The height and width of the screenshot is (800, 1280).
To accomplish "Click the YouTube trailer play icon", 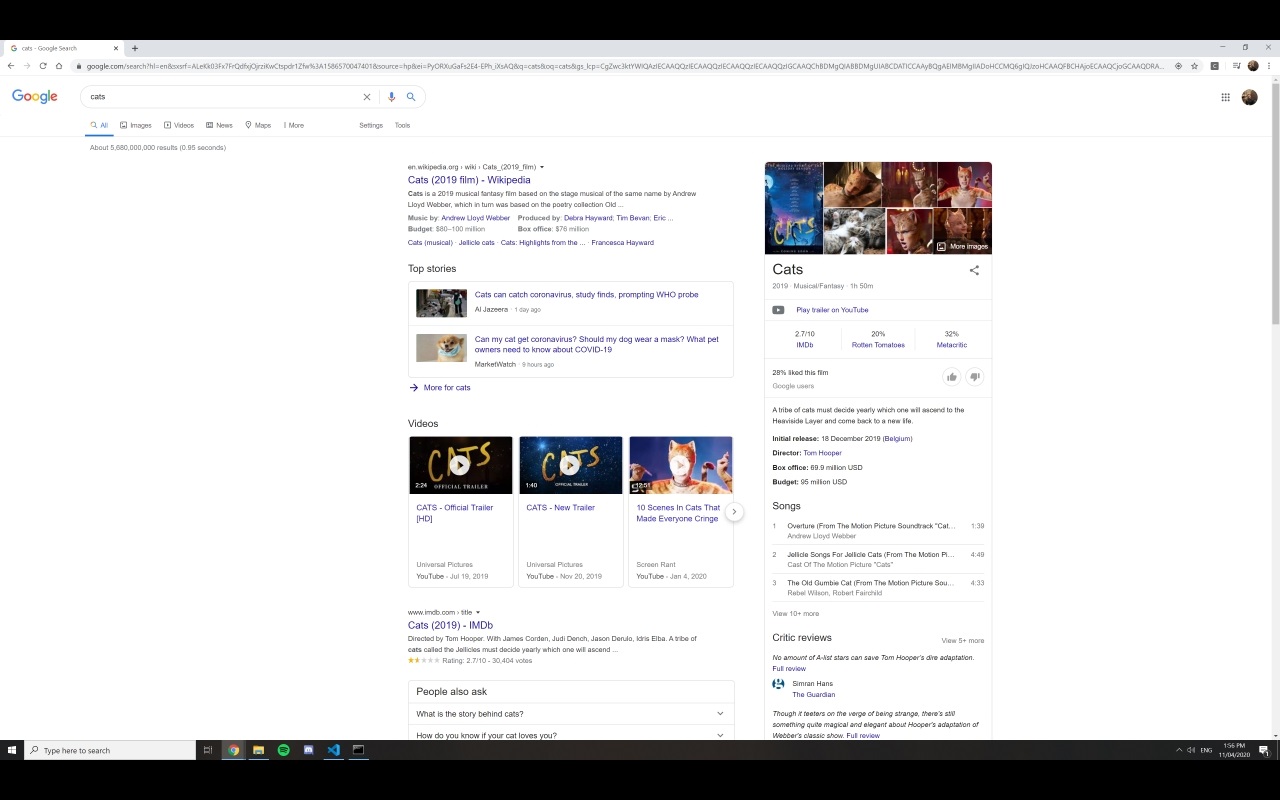I will pyautogui.click(x=778, y=310).
